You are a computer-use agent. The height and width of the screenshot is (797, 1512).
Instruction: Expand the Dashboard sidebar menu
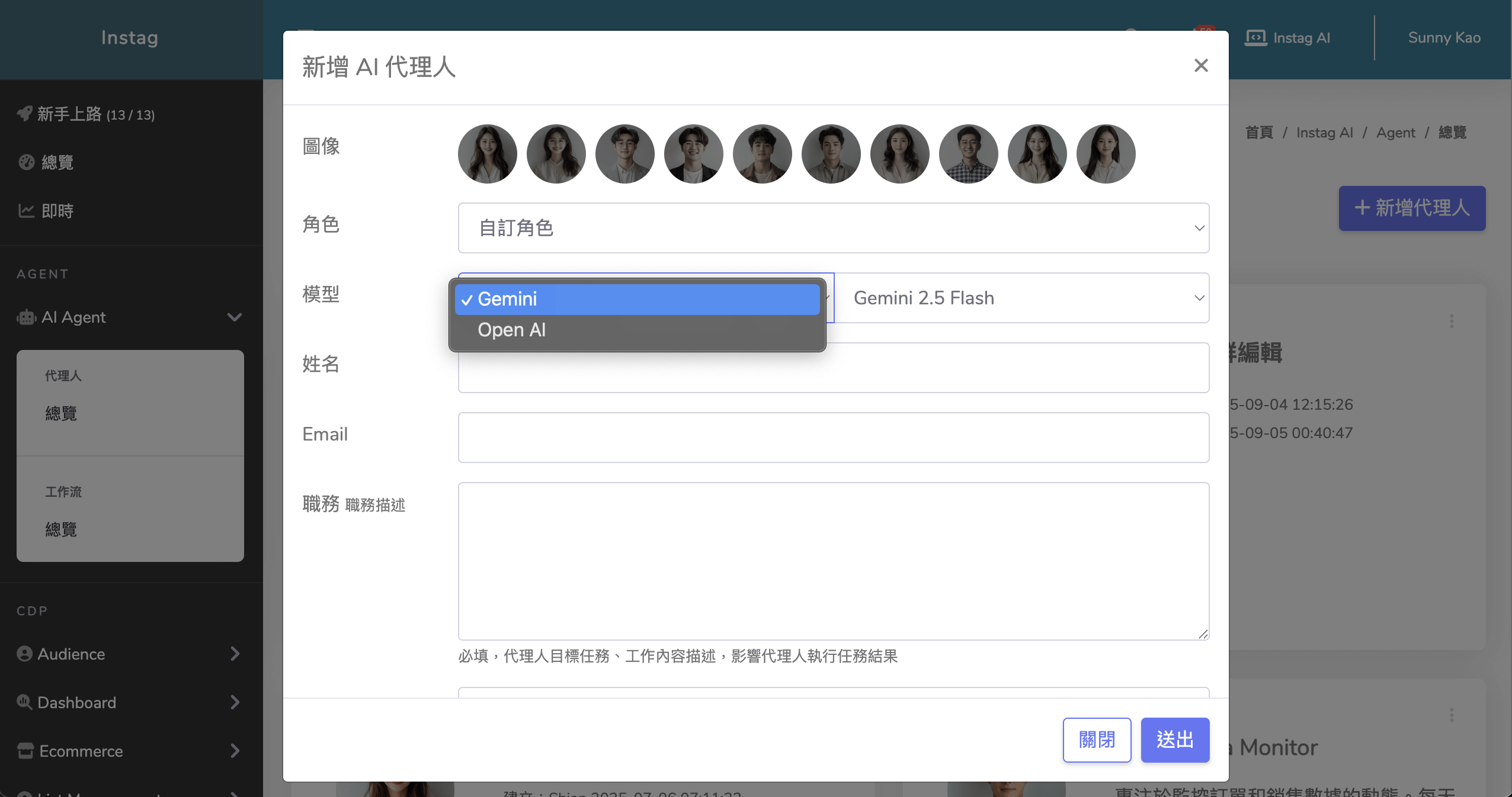pos(235,702)
